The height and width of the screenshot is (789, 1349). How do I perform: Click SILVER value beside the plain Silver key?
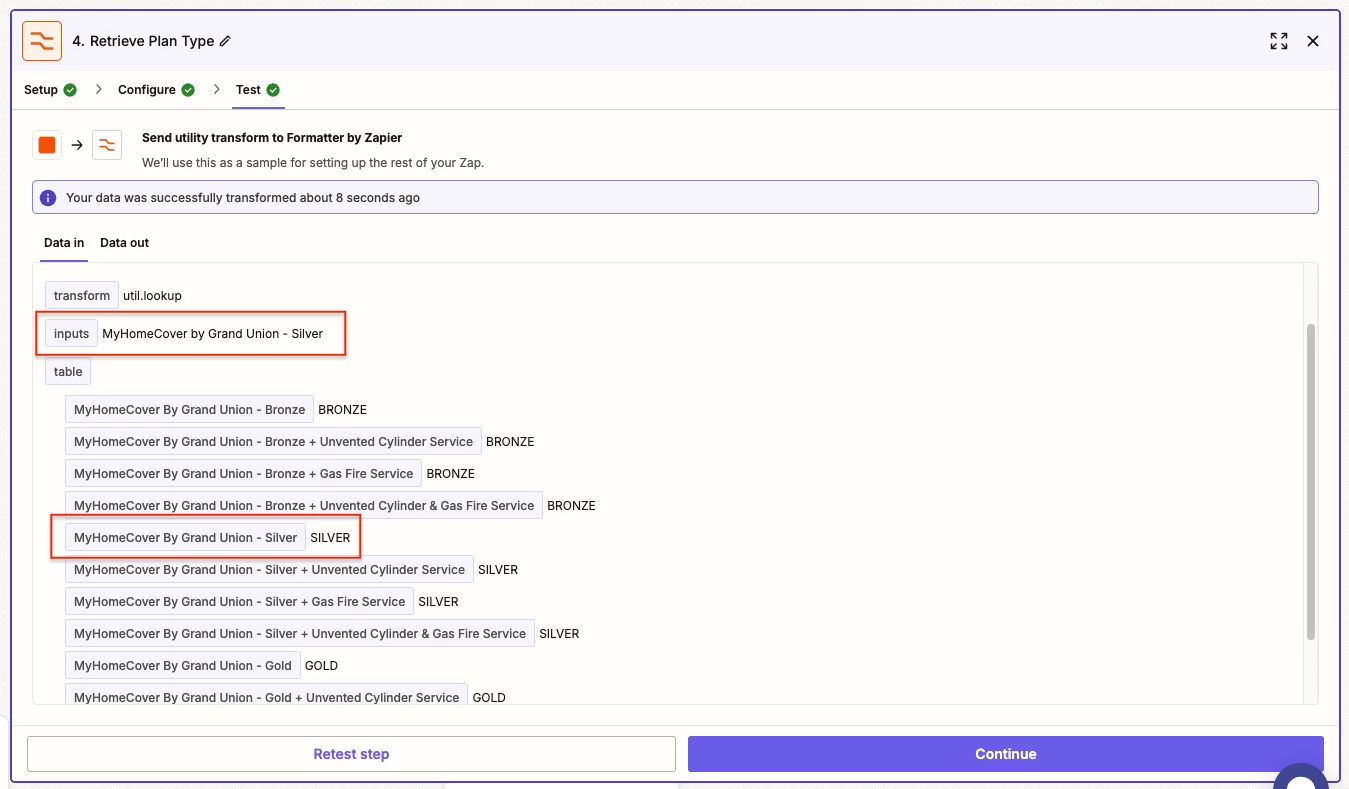(x=330, y=538)
